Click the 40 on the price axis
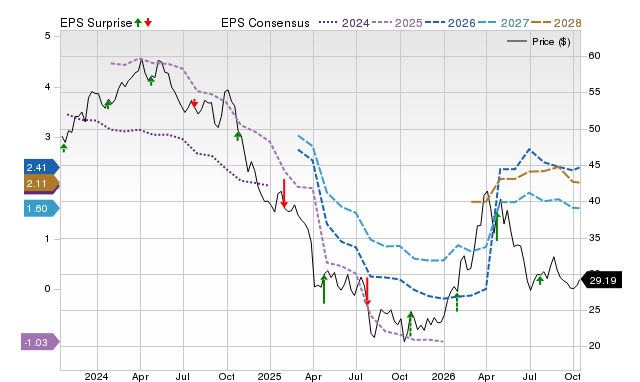This screenshot has height=382, width=640. click(594, 201)
